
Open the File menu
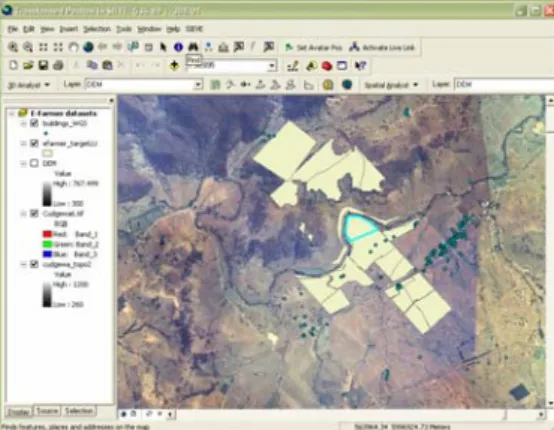tap(13, 29)
